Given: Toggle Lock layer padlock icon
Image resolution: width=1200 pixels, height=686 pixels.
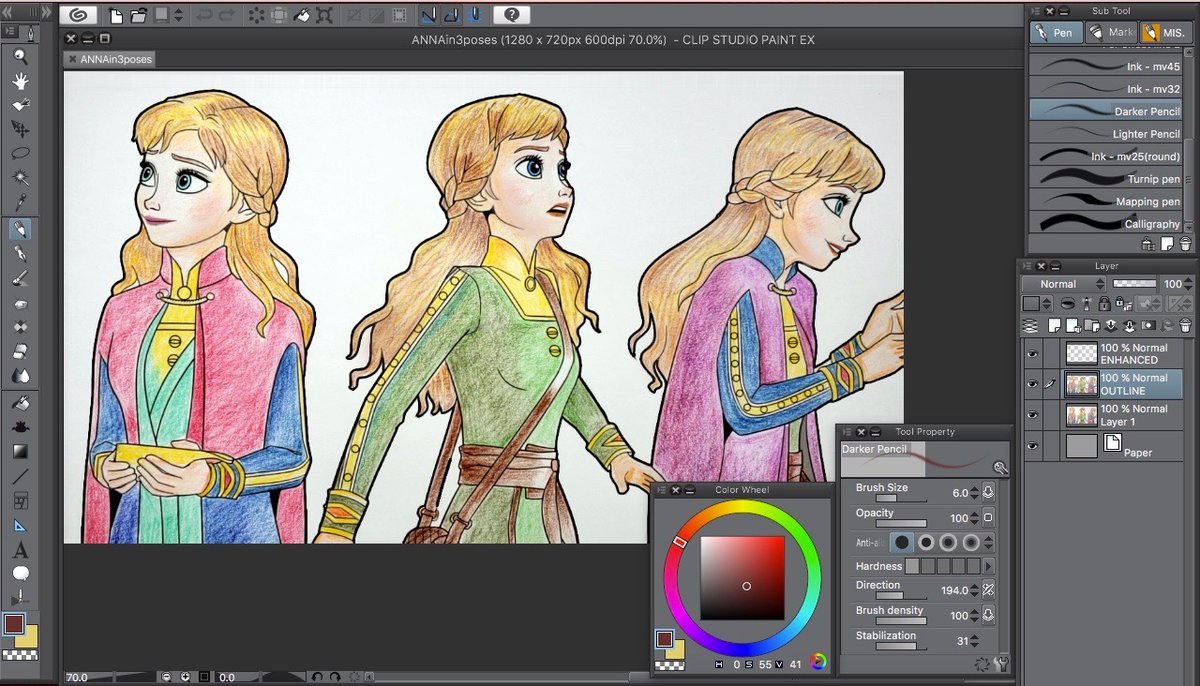Looking at the screenshot, I should [x=1104, y=304].
